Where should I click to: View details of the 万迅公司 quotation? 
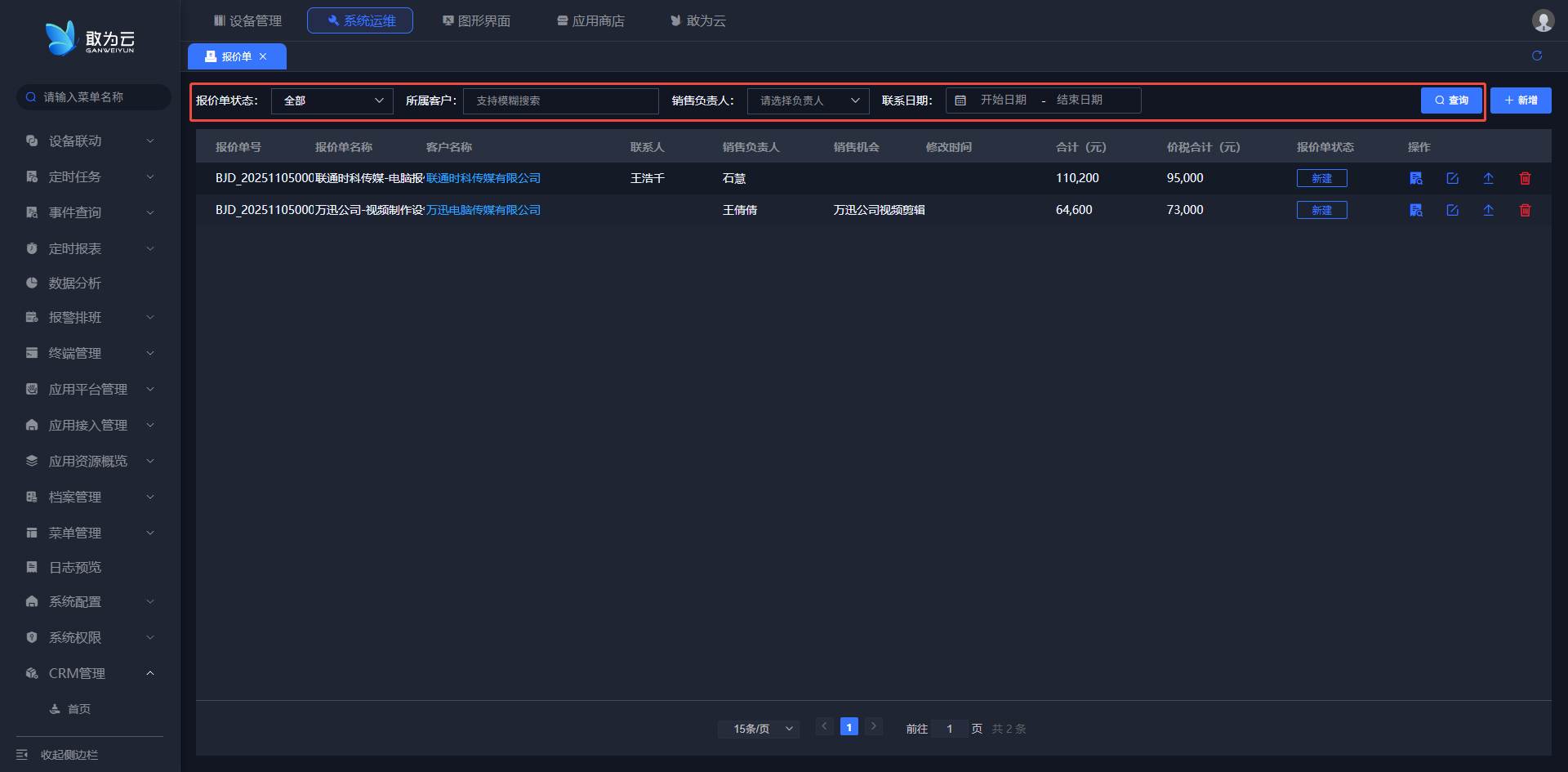[1416, 210]
